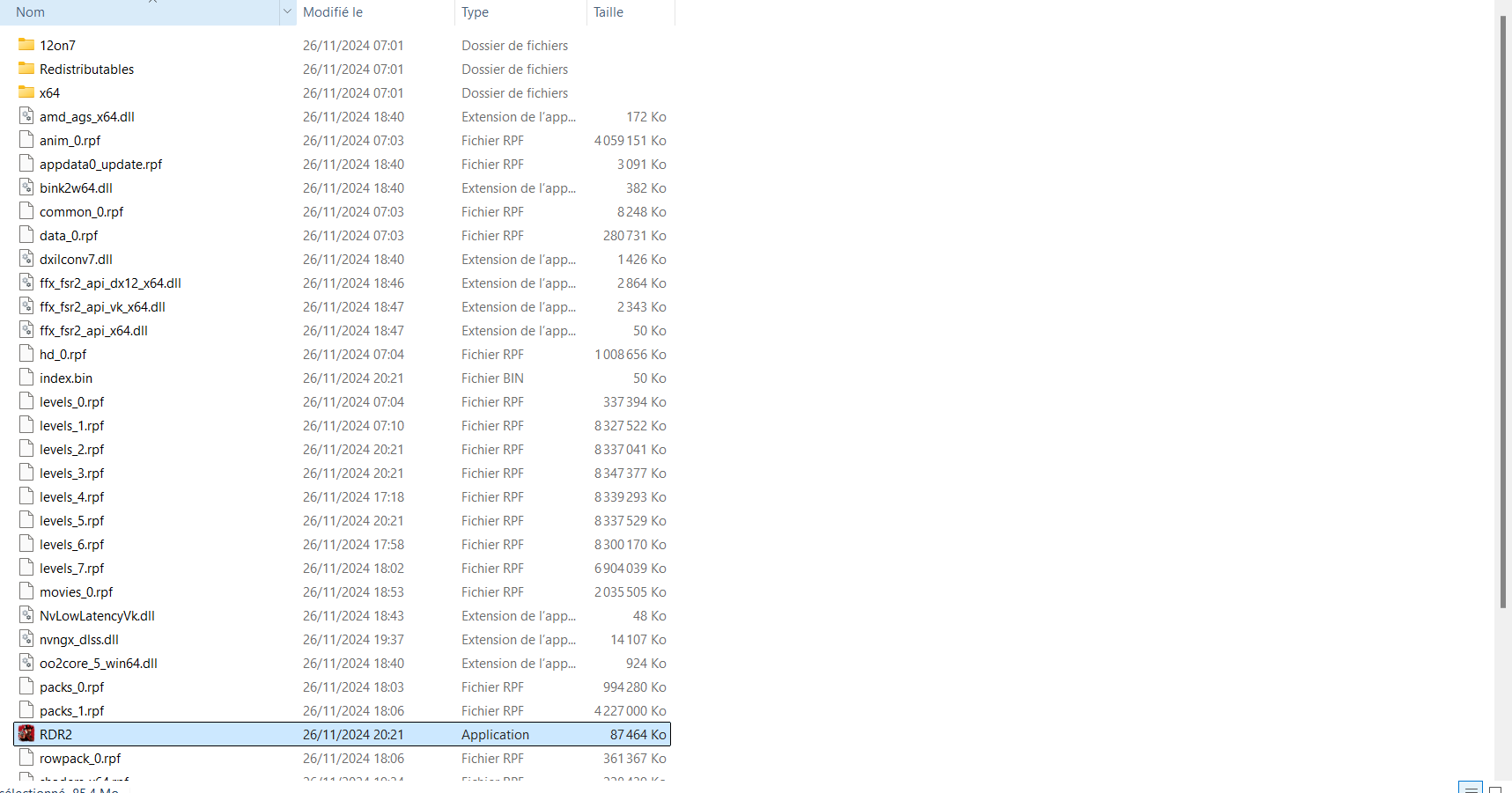Click the 1 008 656 Ko size value
This screenshot has width=1512, height=793.
click(630, 354)
